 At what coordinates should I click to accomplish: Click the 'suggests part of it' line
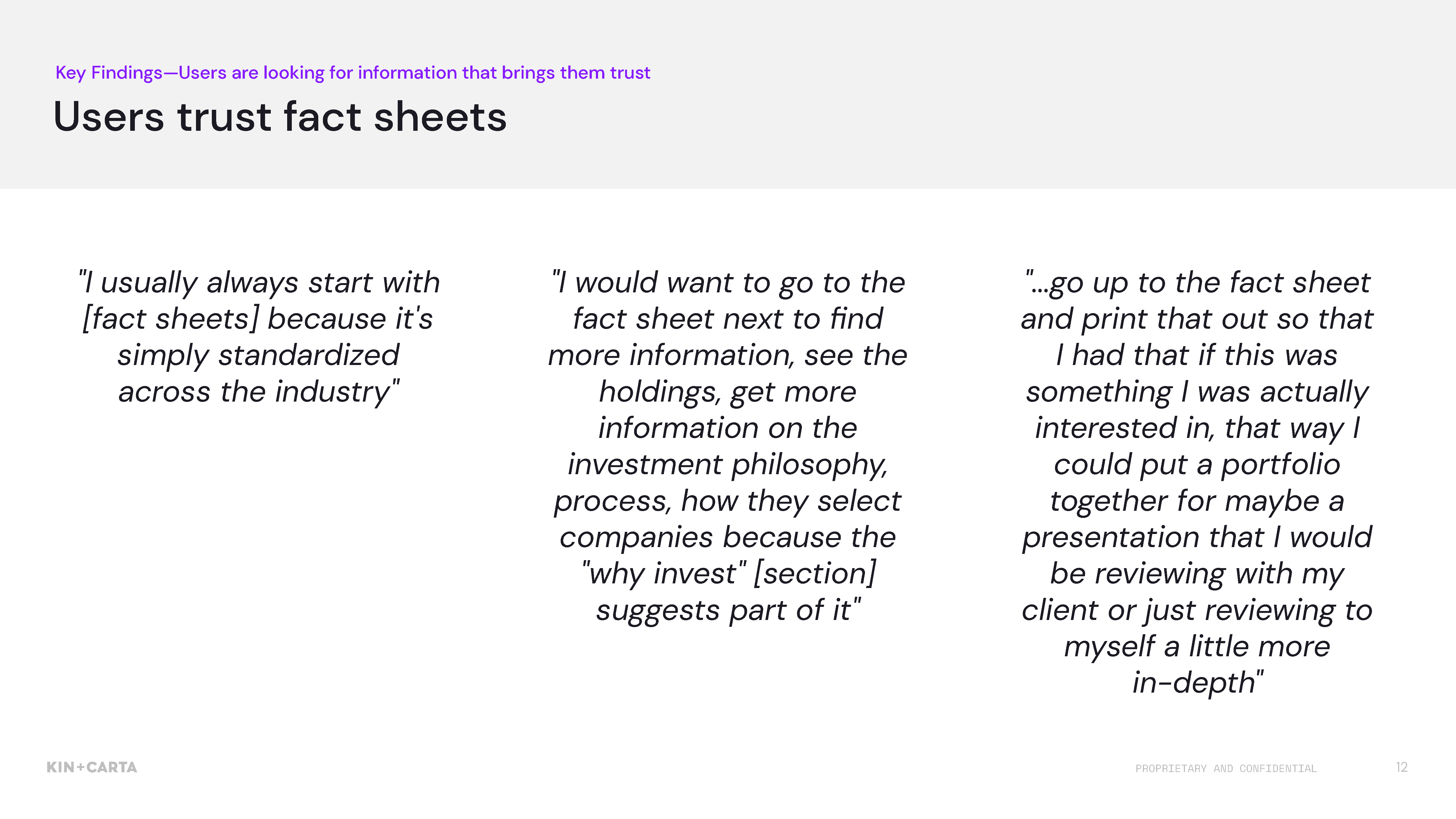pyautogui.click(x=729, y=610)
